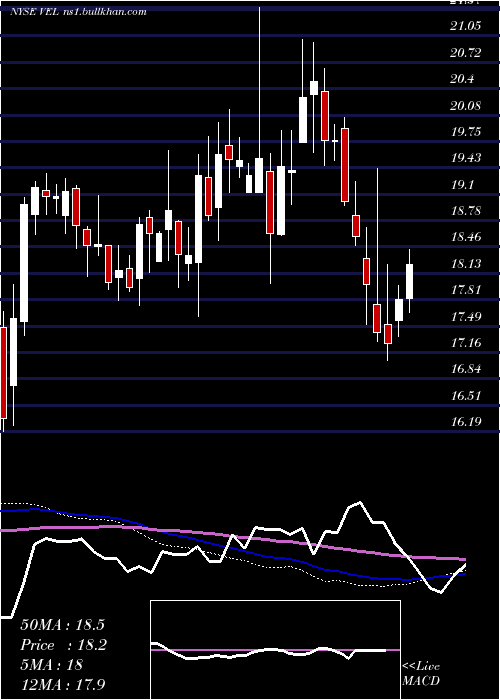Screen dimensions: 500x700
Task: Click the 20.72 price axis label
Action: coord(466,53)
